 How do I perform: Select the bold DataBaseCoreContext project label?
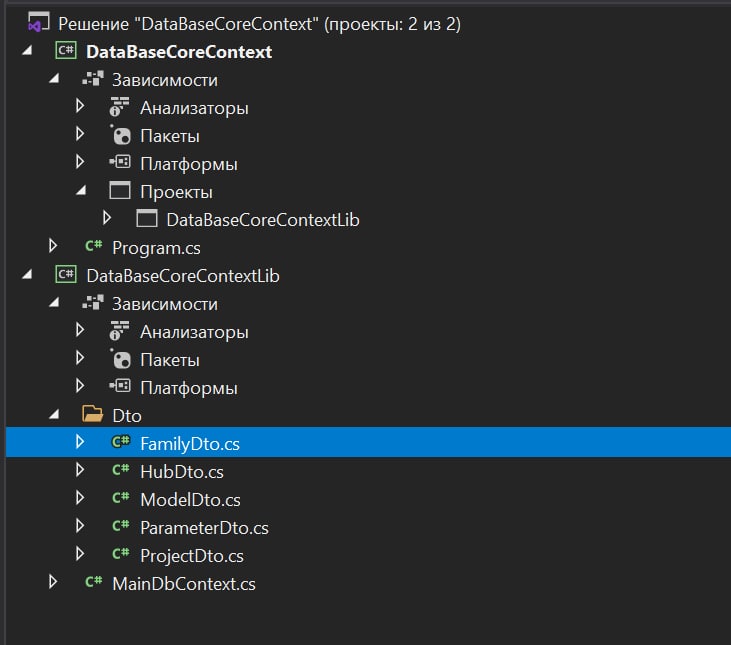[x=179, y=52]
